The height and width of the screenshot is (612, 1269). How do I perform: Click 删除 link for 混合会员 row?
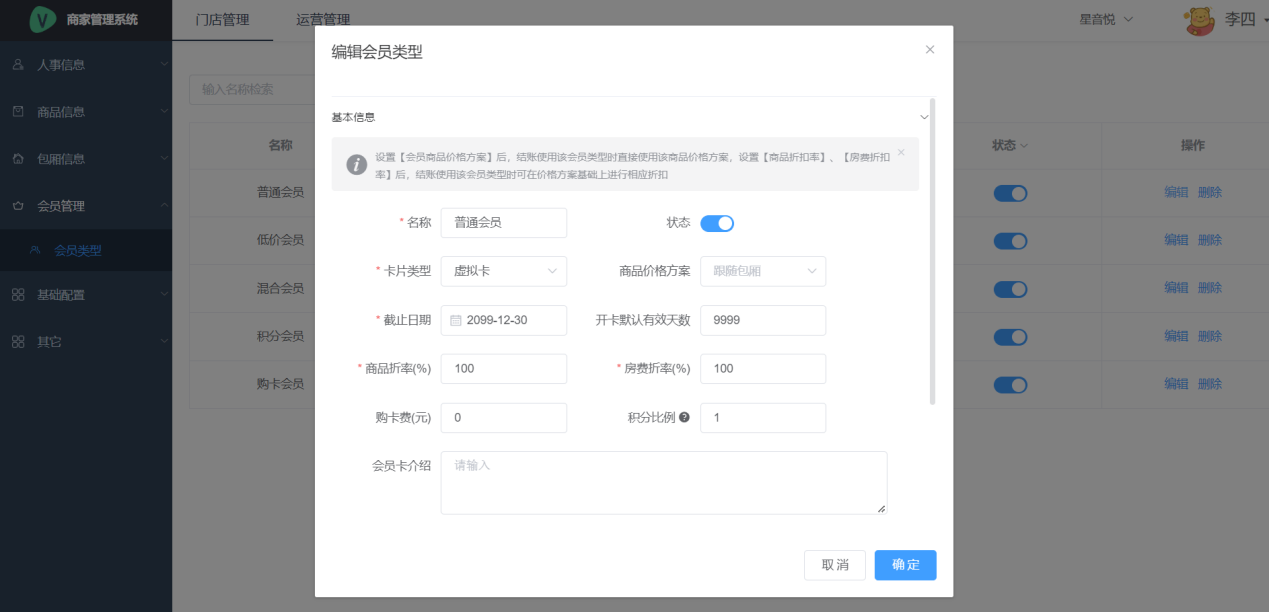(1210, 289)
